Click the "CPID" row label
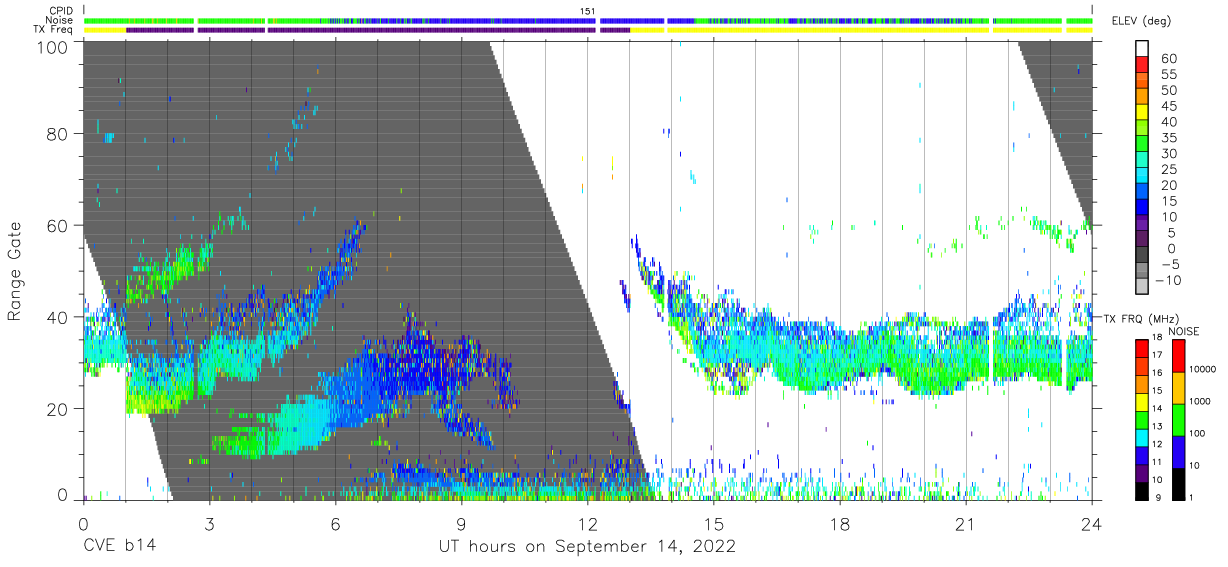Image resolution: width=1228 pixels, height=567 pixels. pos(62,11)
